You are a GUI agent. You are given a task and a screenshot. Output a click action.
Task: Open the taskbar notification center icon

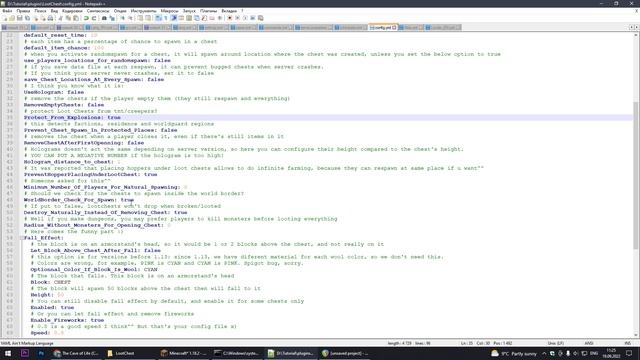pos(629,353)
